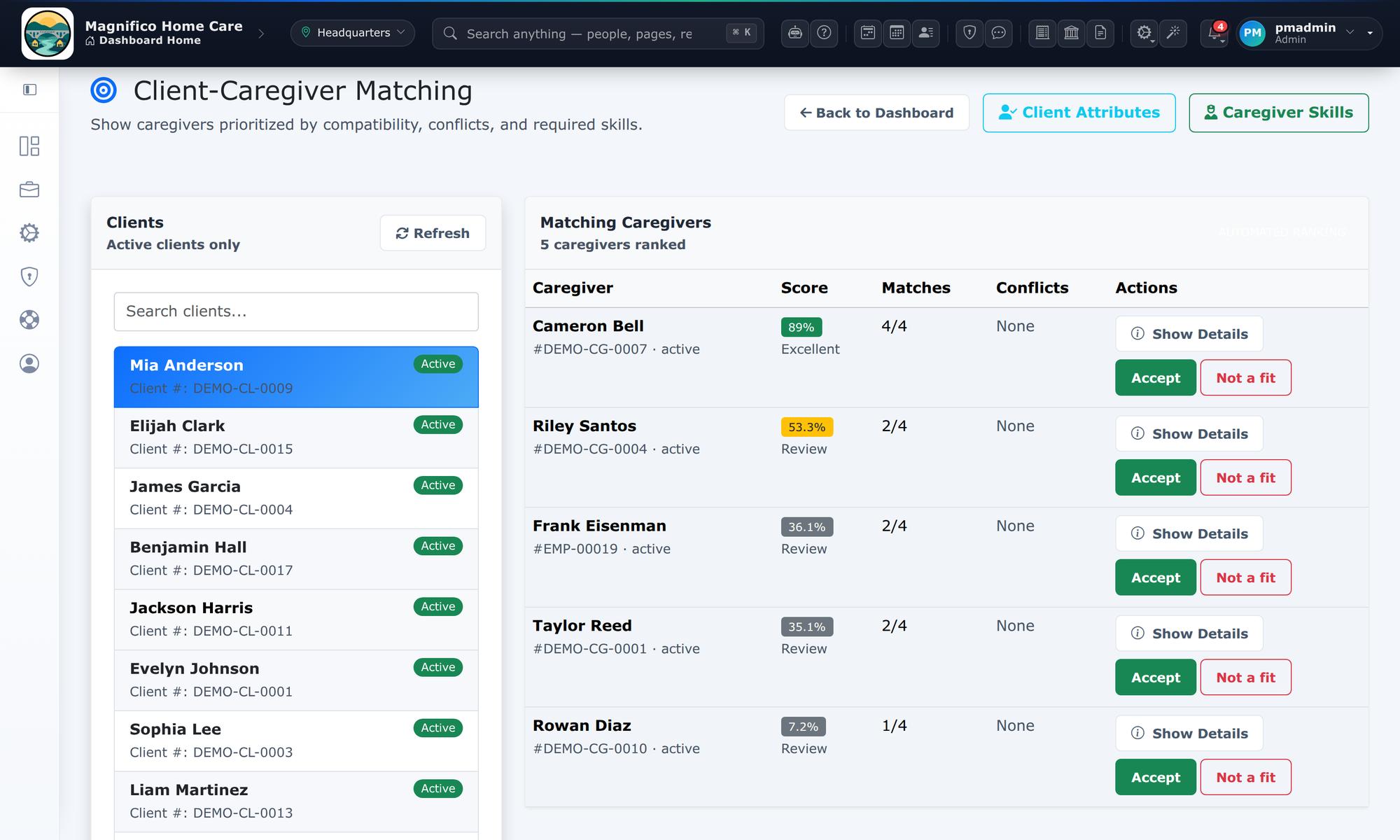This screenshot has width=1400, height=840.
Task: Click the Magnifico Home Care logo
Action: tap(47, 34)
